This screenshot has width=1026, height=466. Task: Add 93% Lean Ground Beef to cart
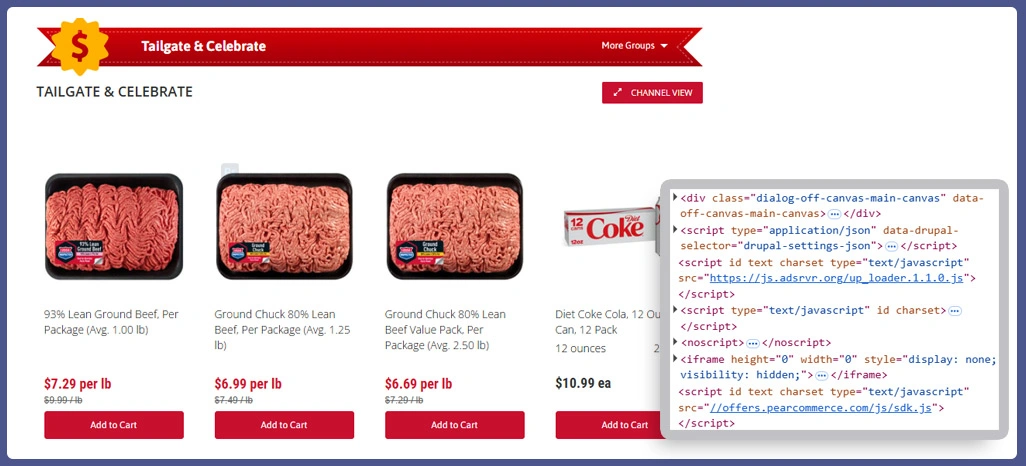tap(114, 425)
